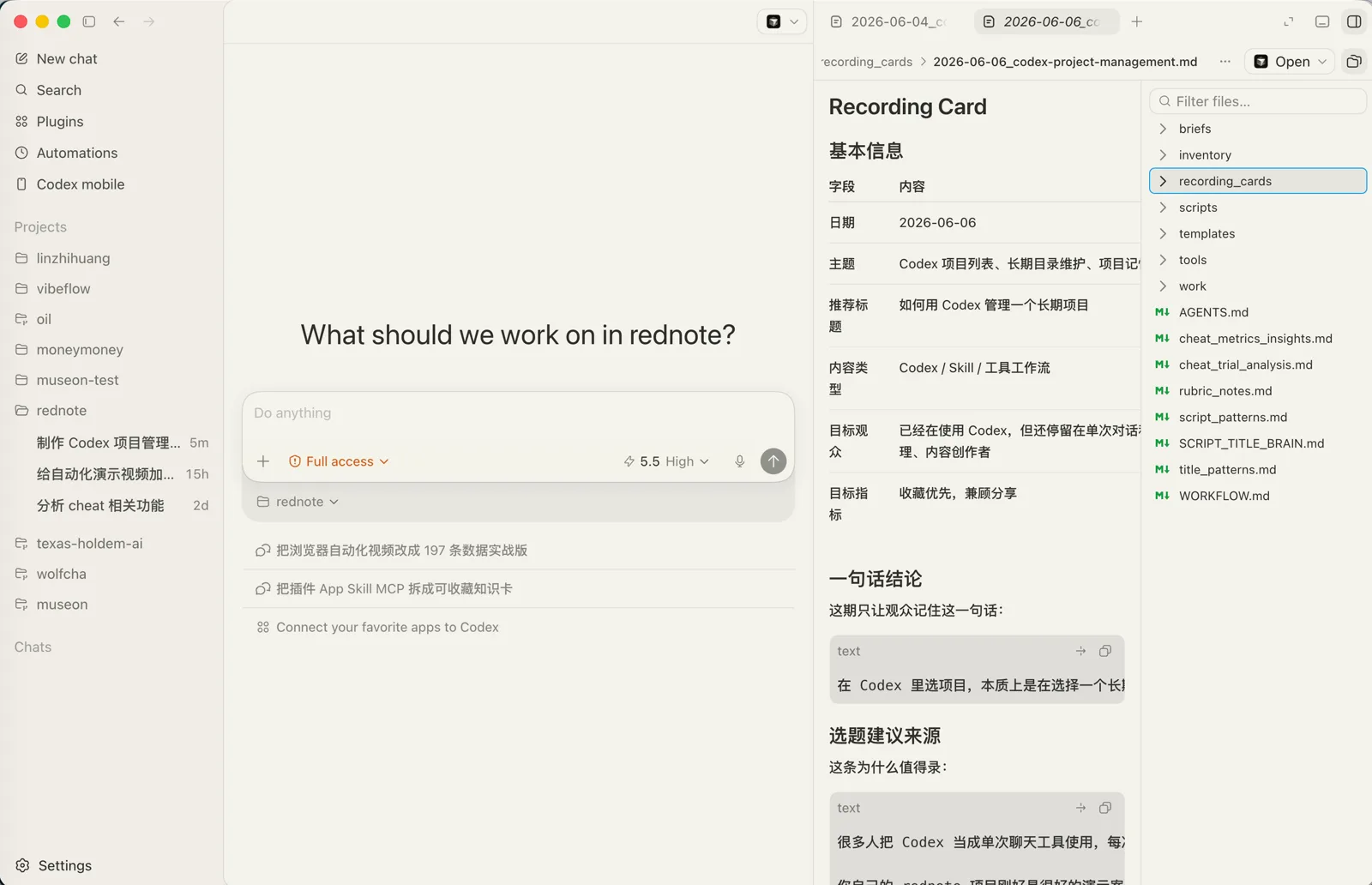Toggle the left sidebar panel icon

pyautogui.click(x=88, y=21)
